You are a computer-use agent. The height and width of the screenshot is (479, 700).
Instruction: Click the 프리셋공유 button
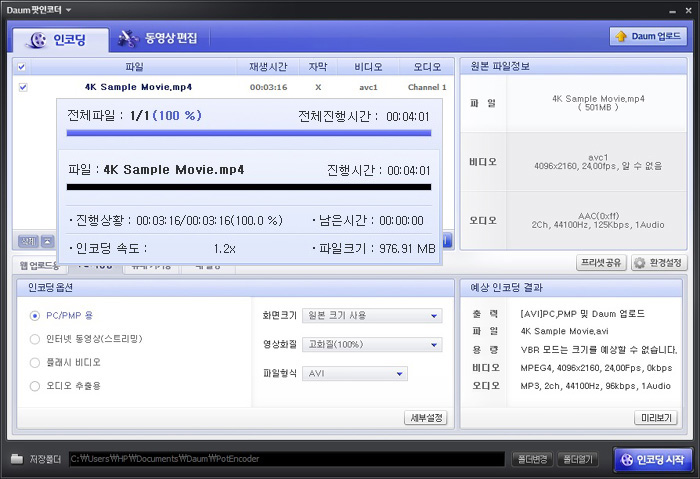[603, 263]
